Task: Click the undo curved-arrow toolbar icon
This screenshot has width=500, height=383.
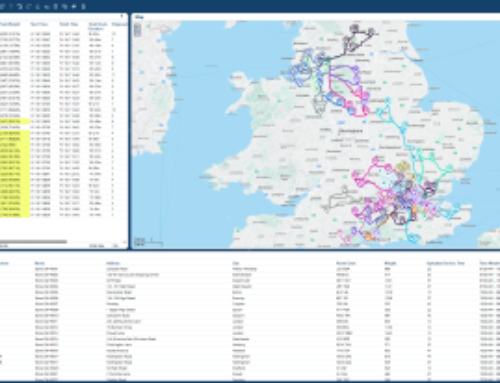Action: point(20,6)
